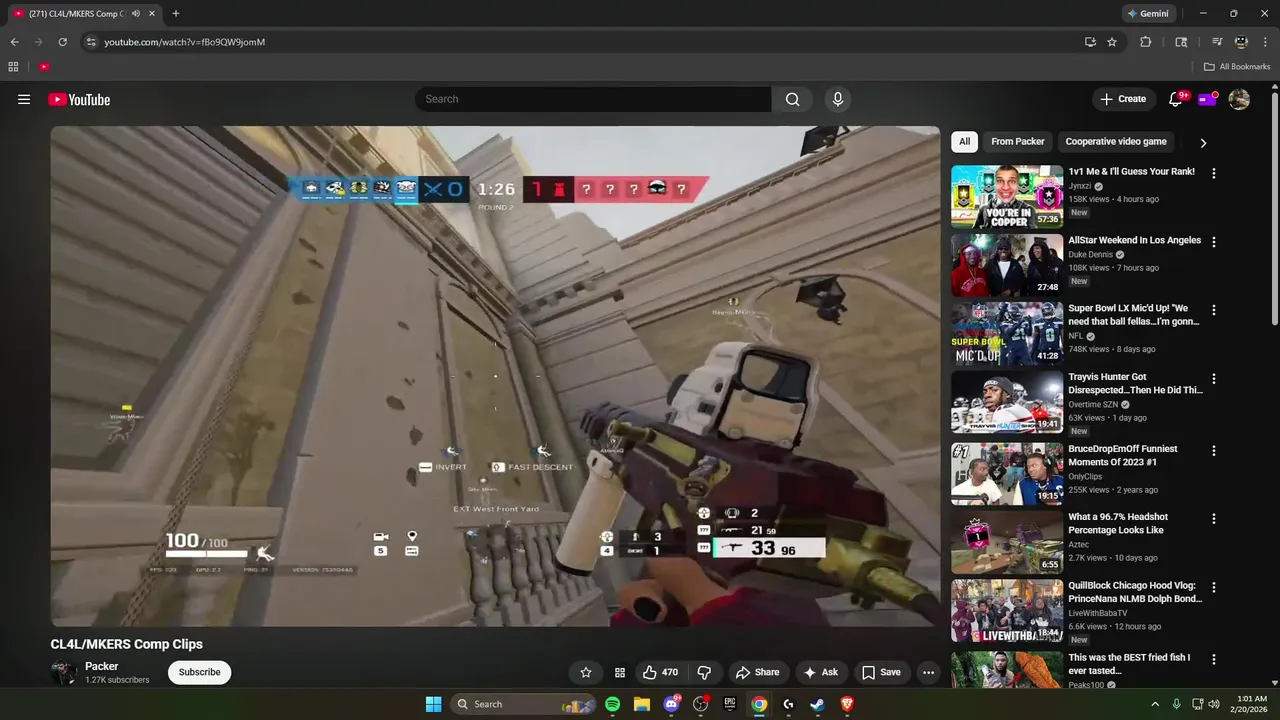
Task: Open Chrome extensions puzzle icon
Action: pyautogui.click(x=1146, y=42)
